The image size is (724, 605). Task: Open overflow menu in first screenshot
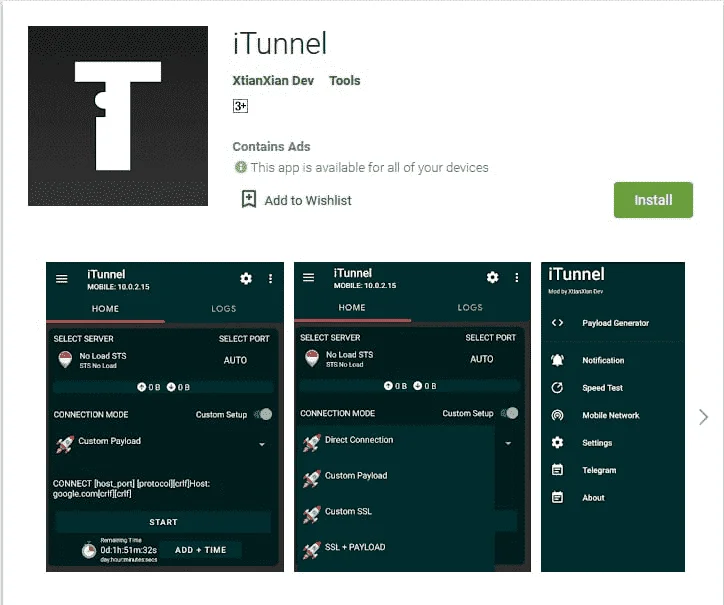(271, 278)
